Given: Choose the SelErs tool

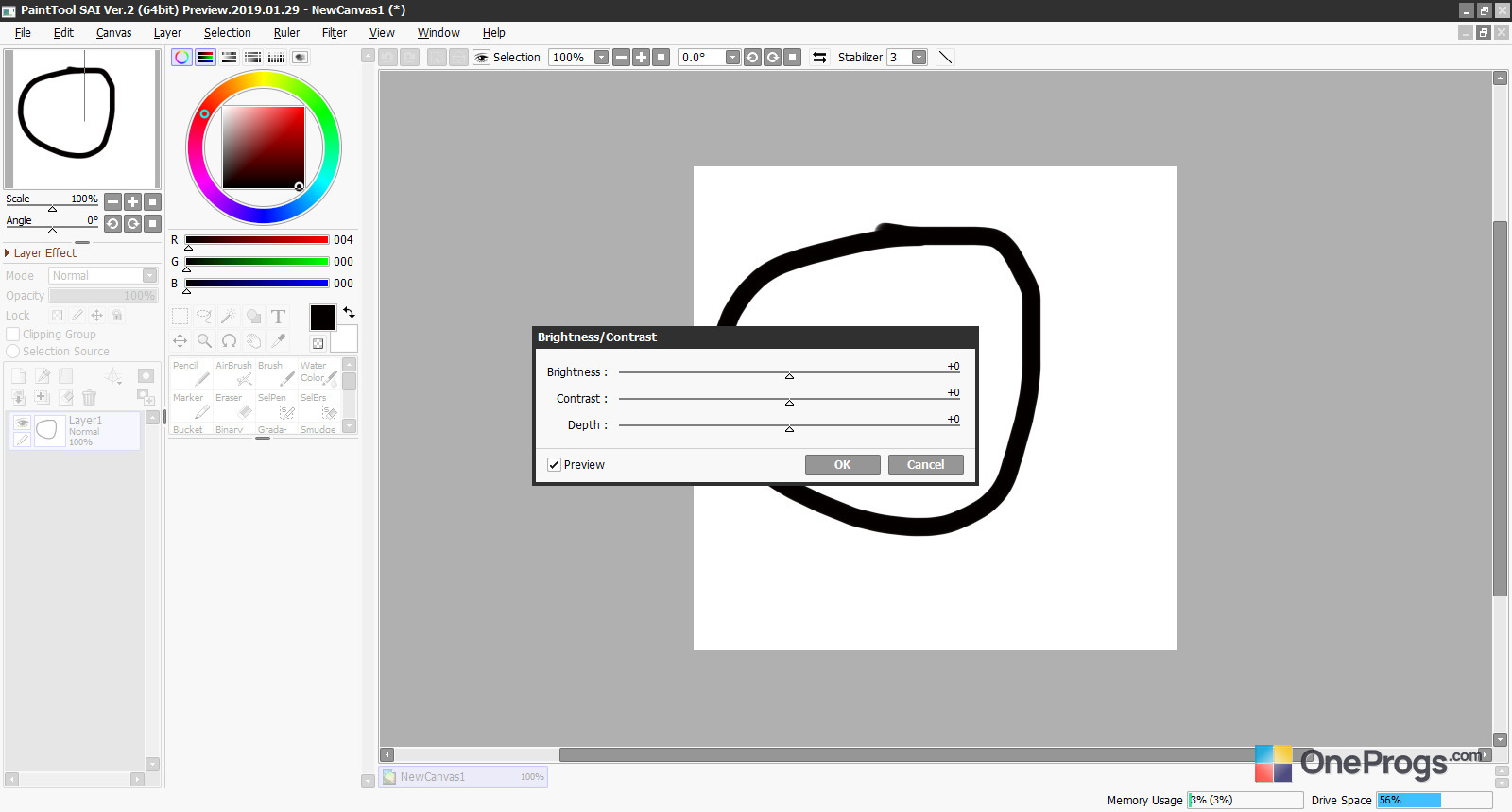Looking at the screenshot, I should (x=319, y=406).
